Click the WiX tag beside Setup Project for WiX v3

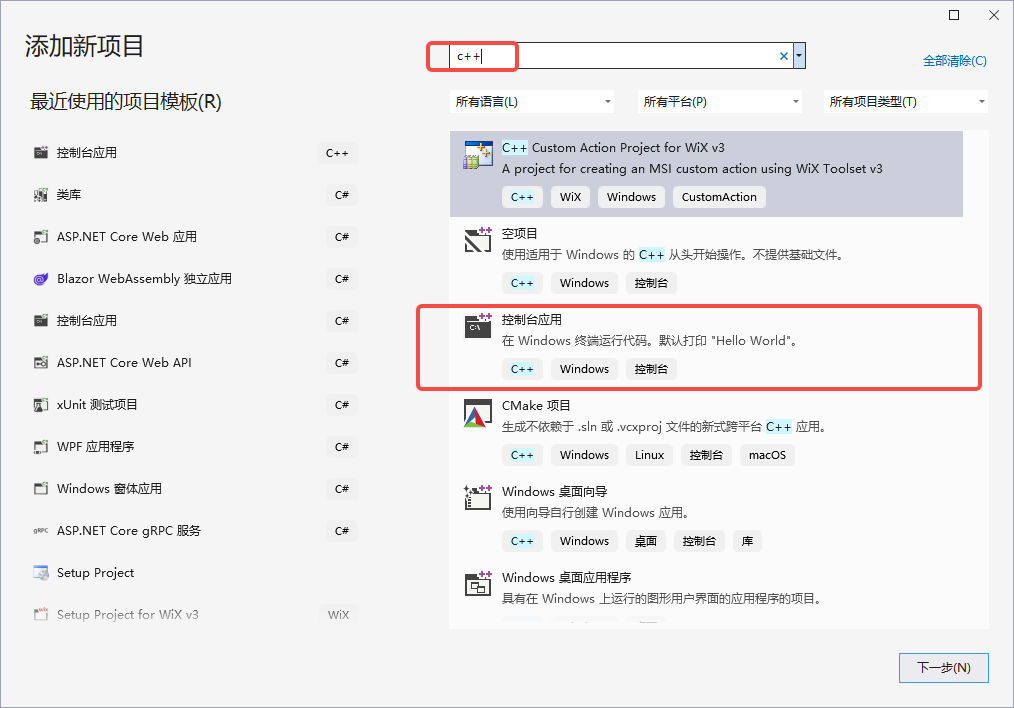(x=338, y=615)
